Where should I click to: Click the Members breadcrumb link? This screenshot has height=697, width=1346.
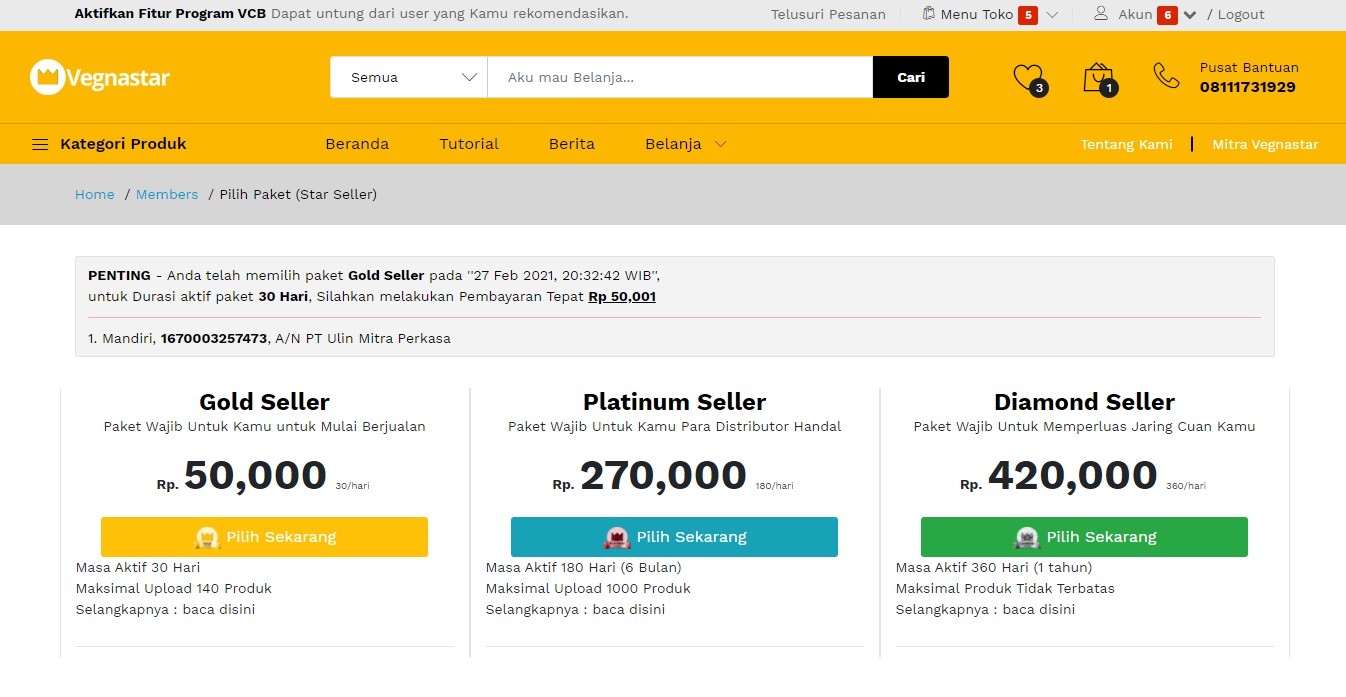(x=167, y=194)
